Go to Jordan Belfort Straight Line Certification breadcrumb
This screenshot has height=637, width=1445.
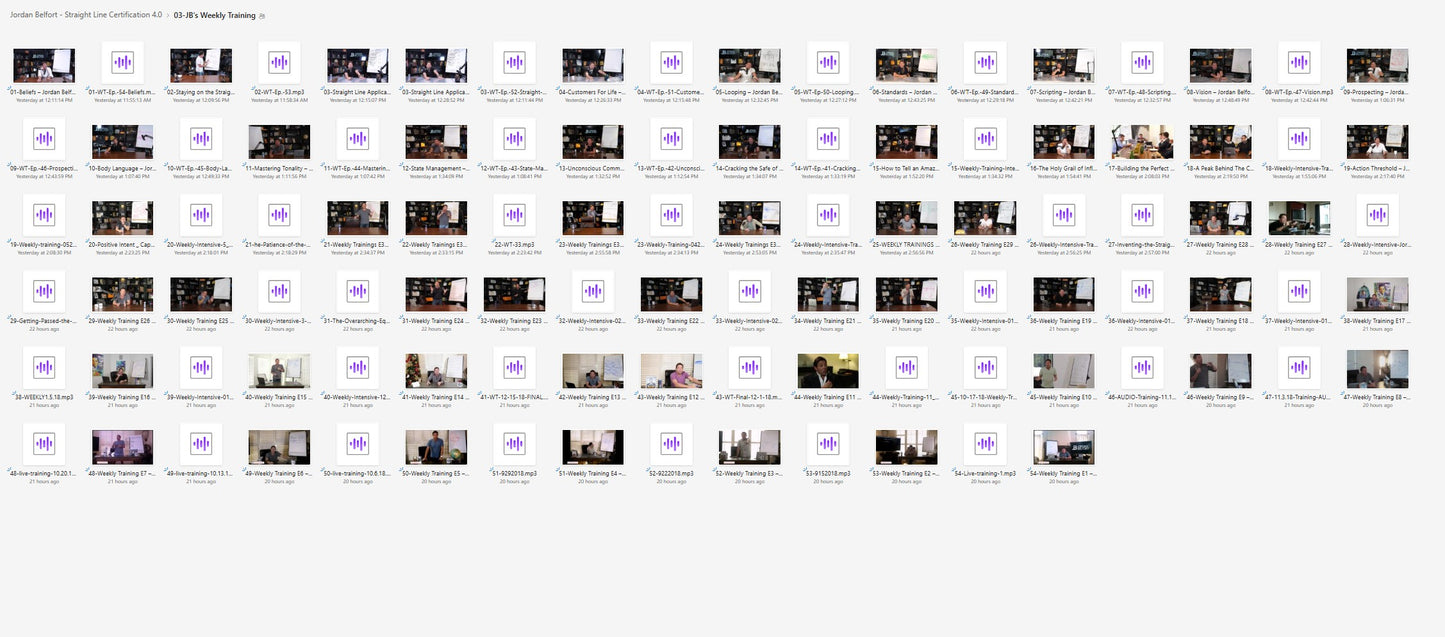(x=86, y=16)
